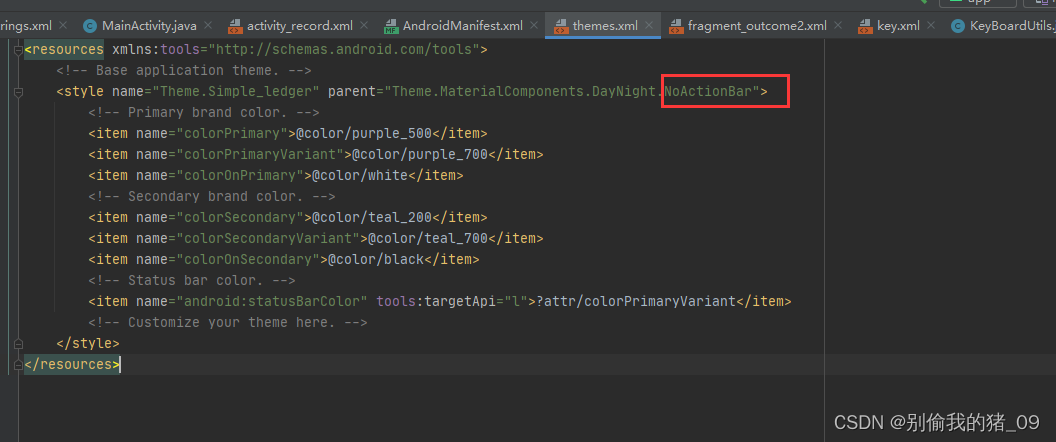Place cursor after closing resources tag

[x=121, y=365]
